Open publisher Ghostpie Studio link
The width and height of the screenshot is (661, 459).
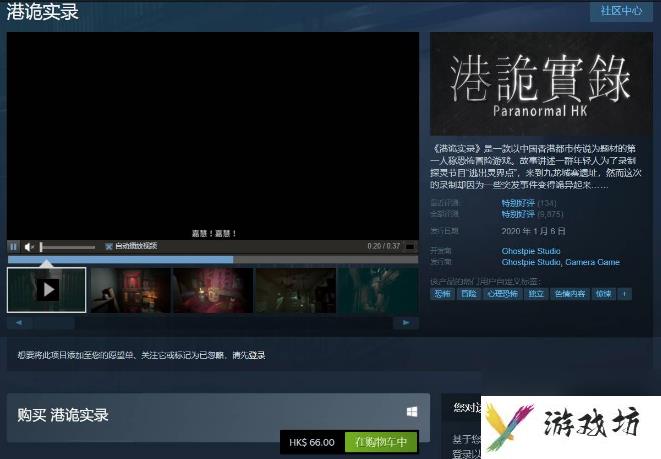531,262
